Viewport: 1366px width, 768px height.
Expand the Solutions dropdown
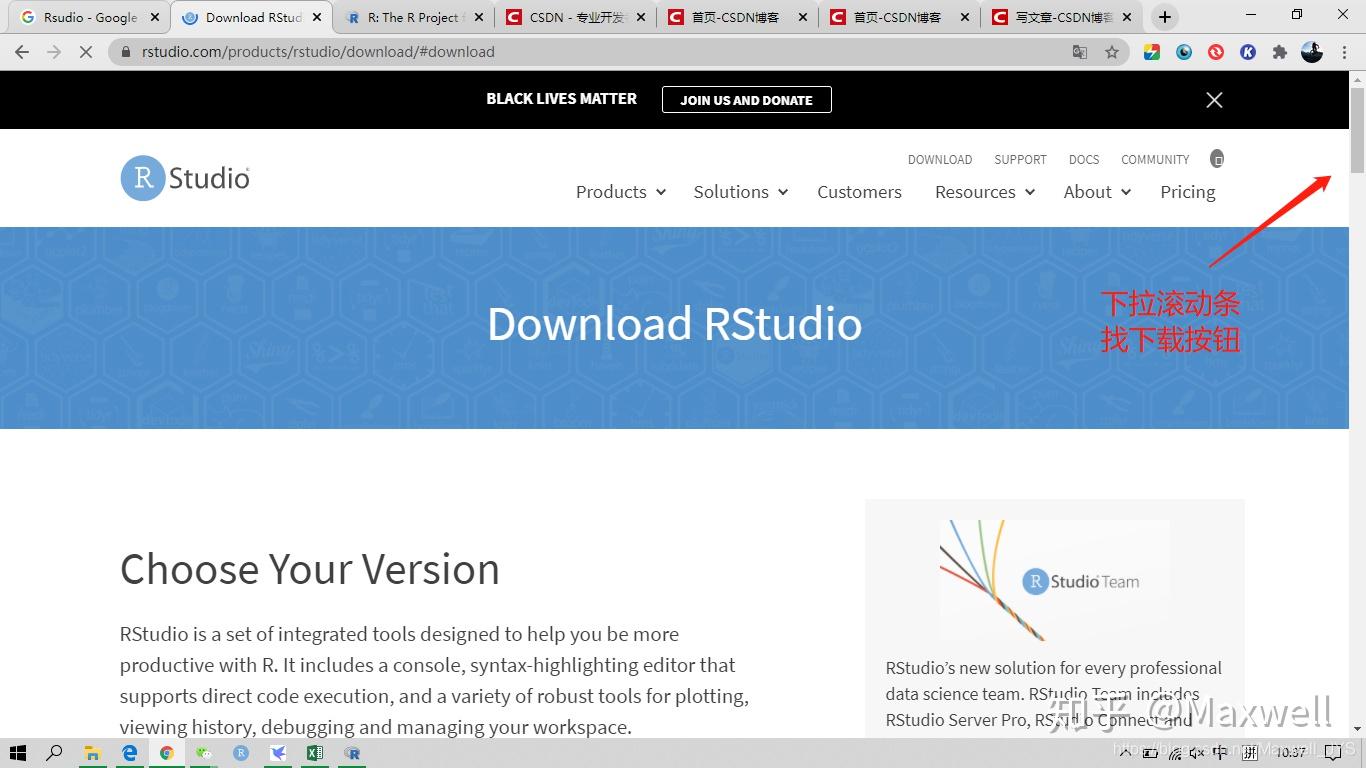coord(731,192)
